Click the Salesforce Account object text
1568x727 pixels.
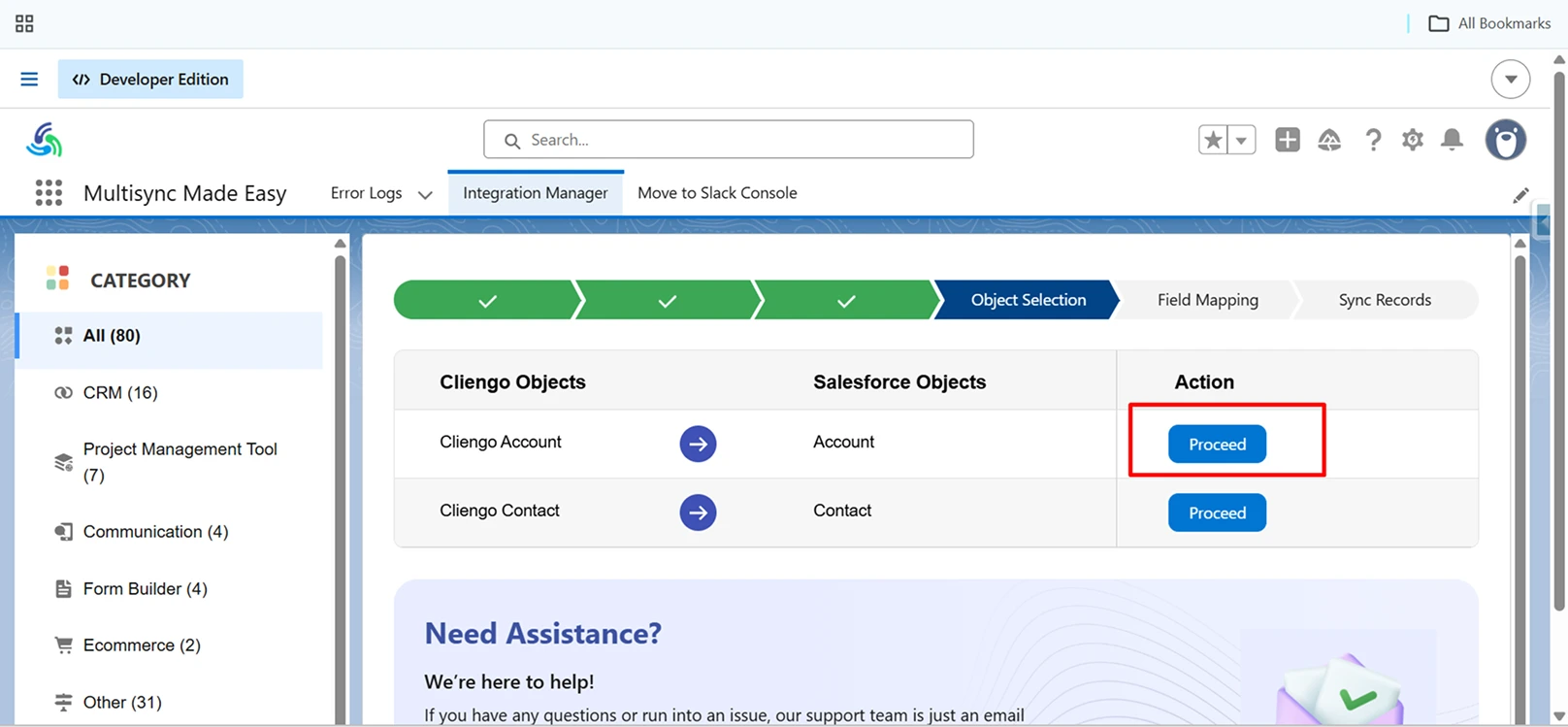point(843,443)
